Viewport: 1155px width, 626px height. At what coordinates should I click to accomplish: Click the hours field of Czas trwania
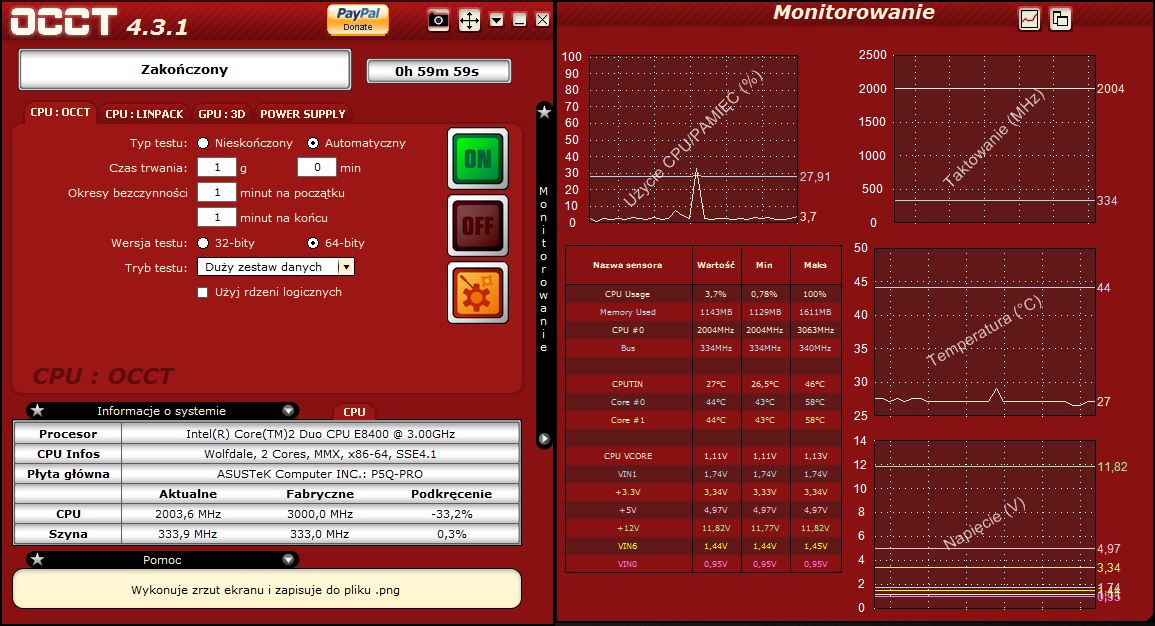[x=217, y=168]
